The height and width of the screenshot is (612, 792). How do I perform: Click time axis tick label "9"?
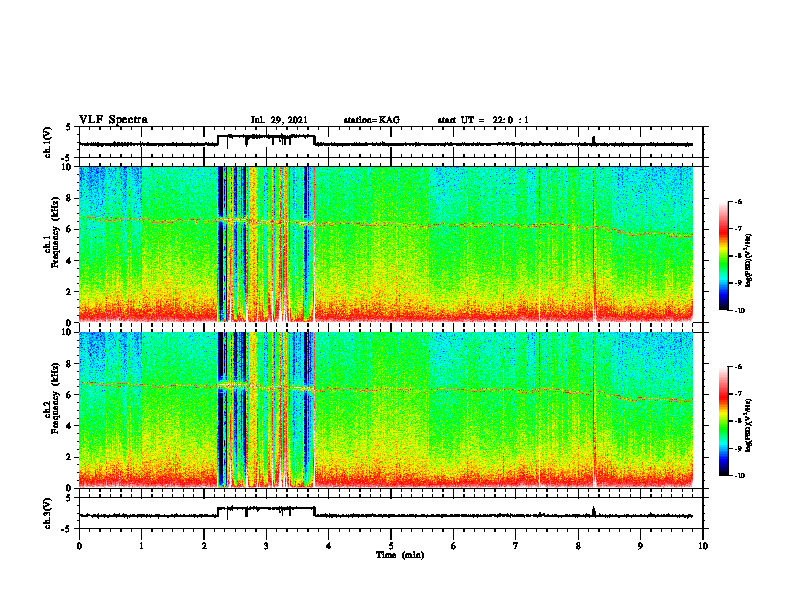[x=640, y=546]
